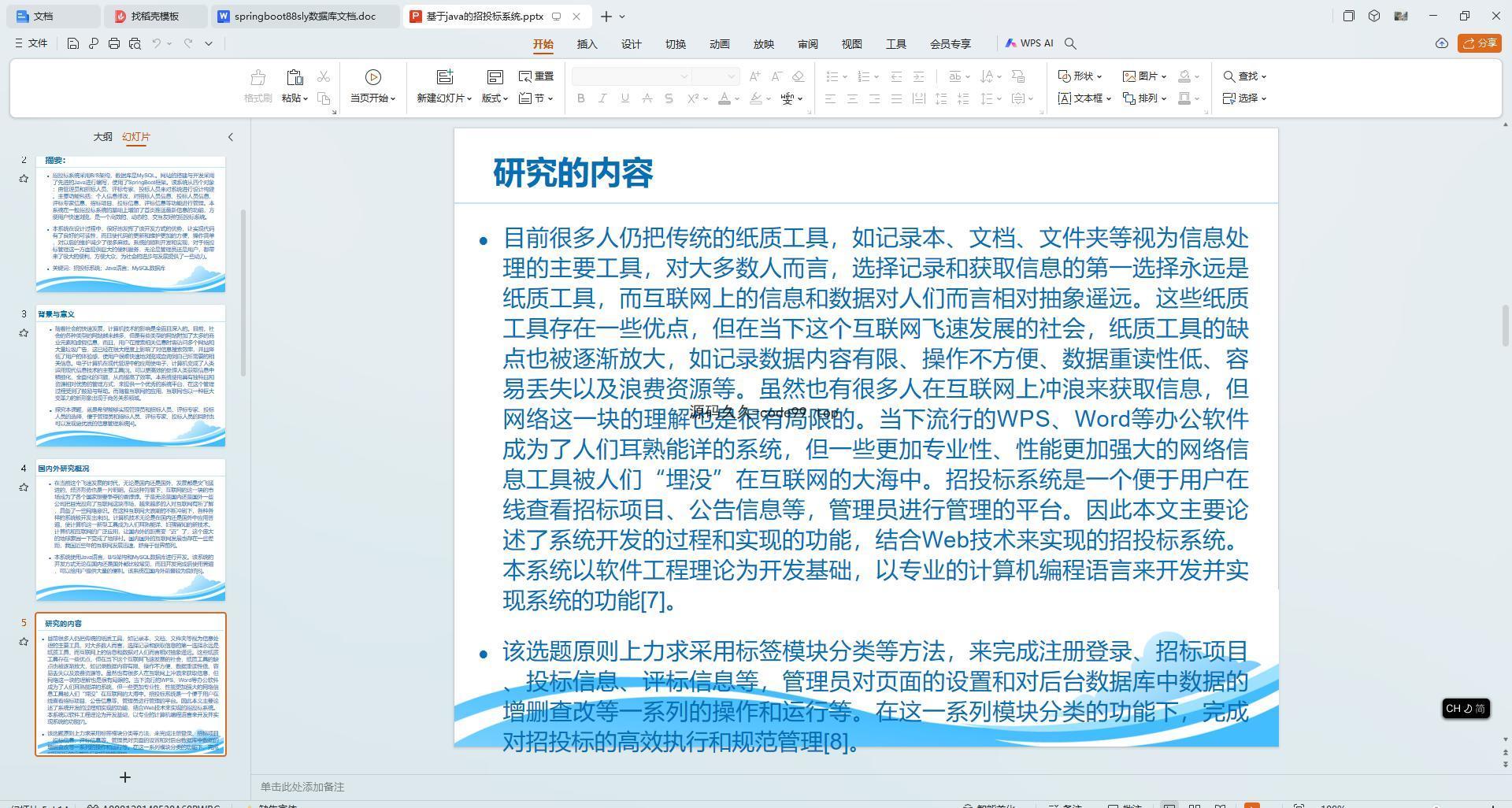Open the font name combo box
1512x808 pixels.
click(632, 76)
